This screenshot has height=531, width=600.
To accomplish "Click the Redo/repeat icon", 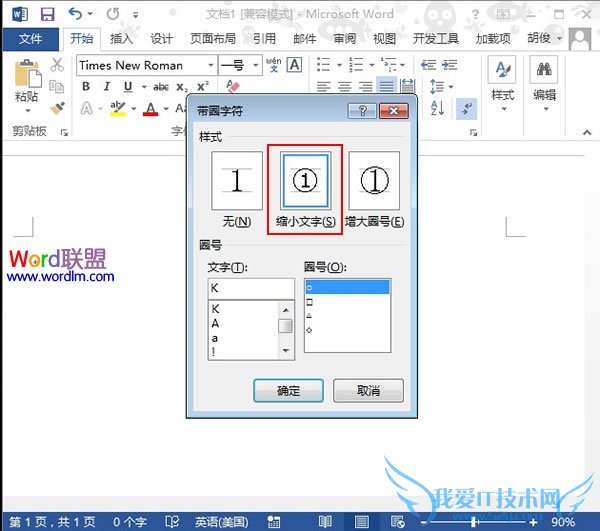I will [x=113, y=14].
